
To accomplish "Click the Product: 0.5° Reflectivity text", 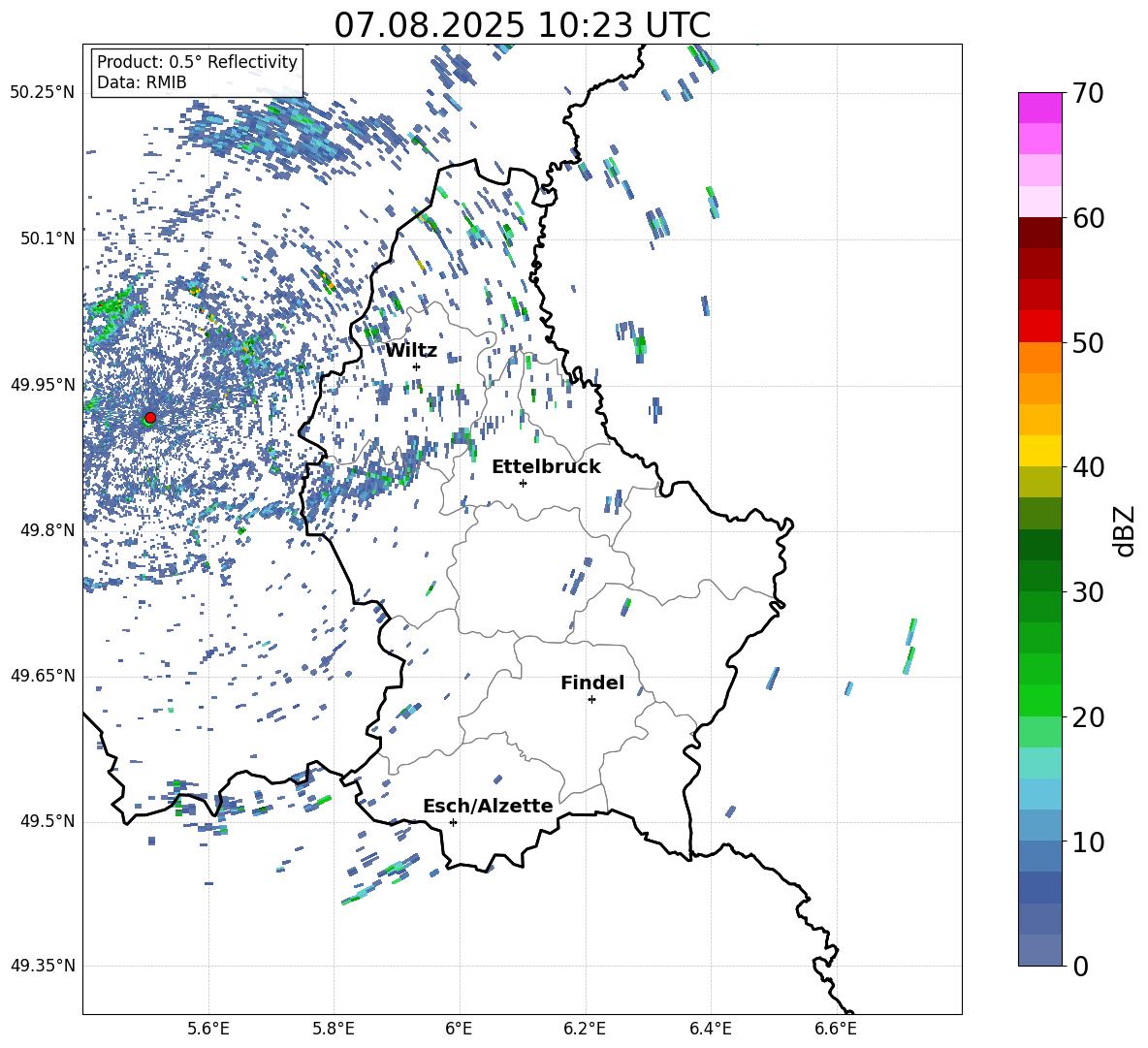I will click(197, 61).
